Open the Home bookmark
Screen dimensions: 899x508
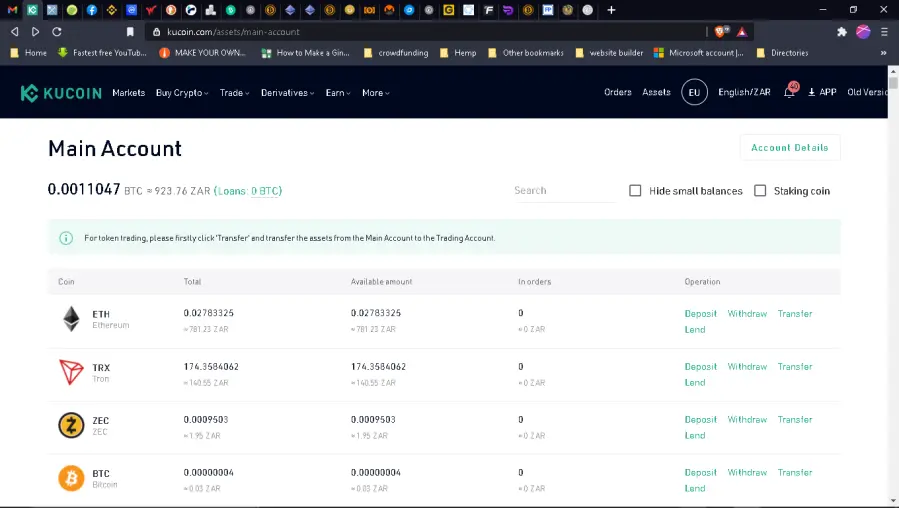click(x=29, y=53)
